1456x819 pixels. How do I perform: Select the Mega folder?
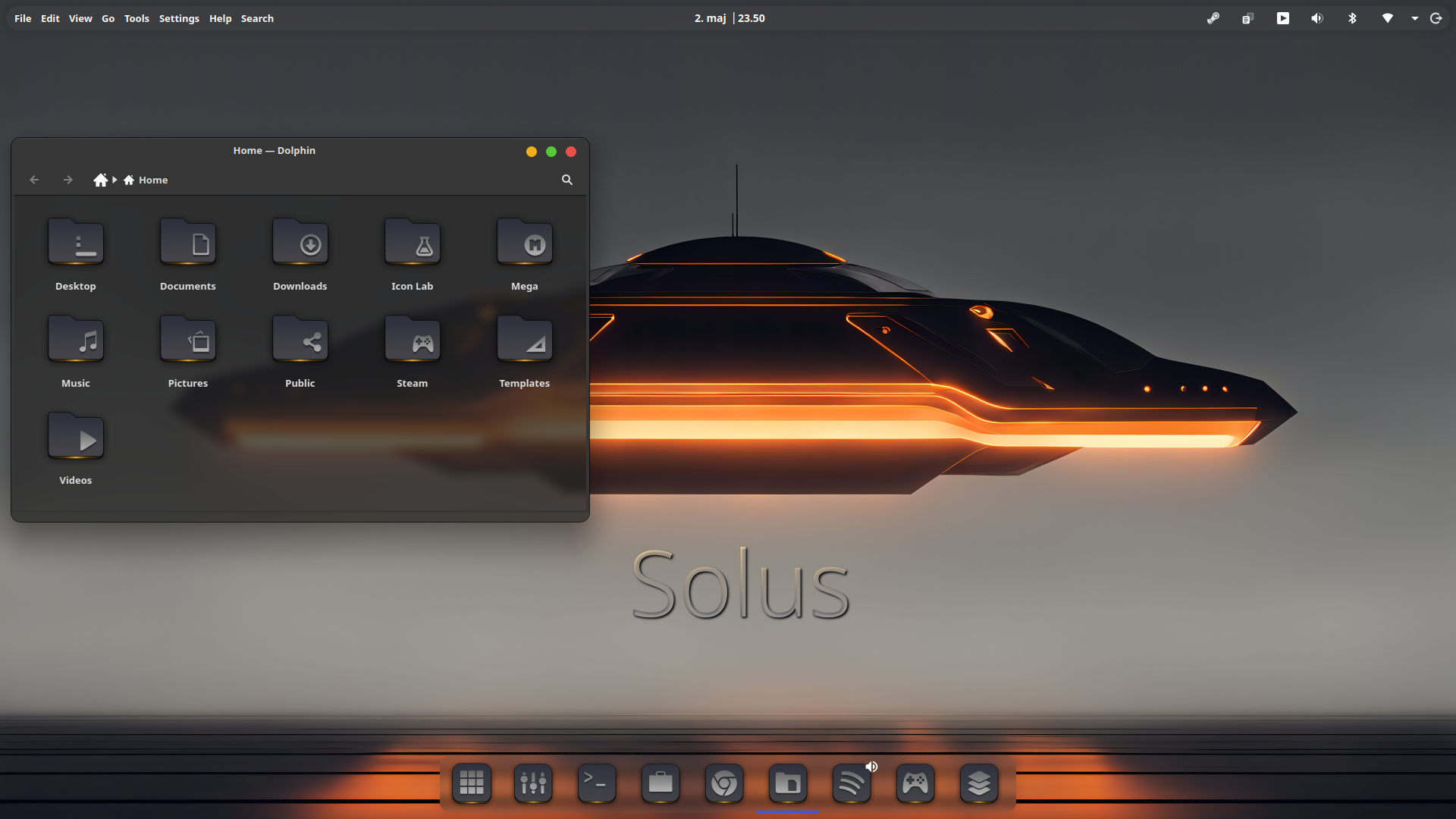(525, 254)
